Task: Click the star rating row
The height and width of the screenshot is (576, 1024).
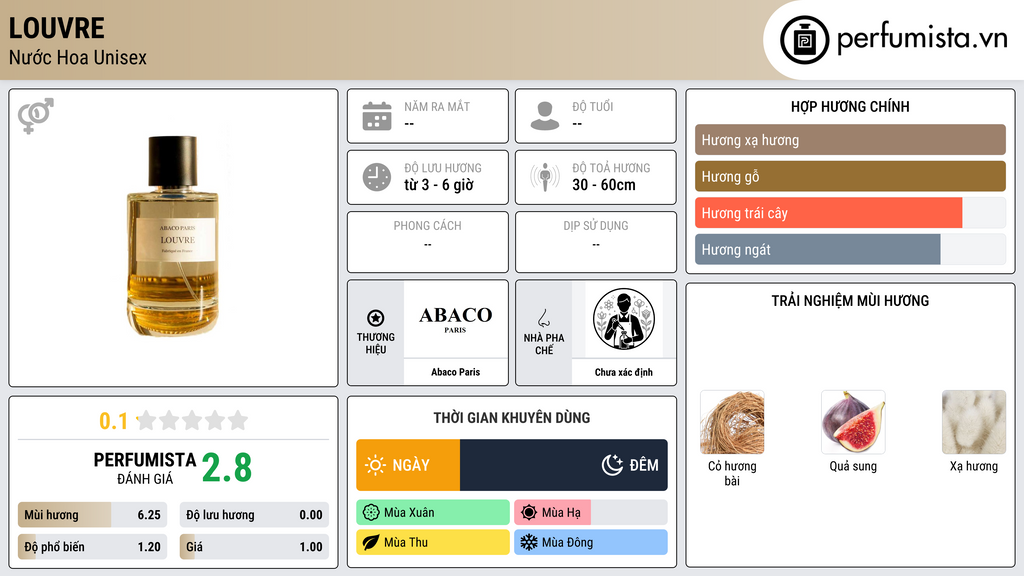Action: [193, 420]
